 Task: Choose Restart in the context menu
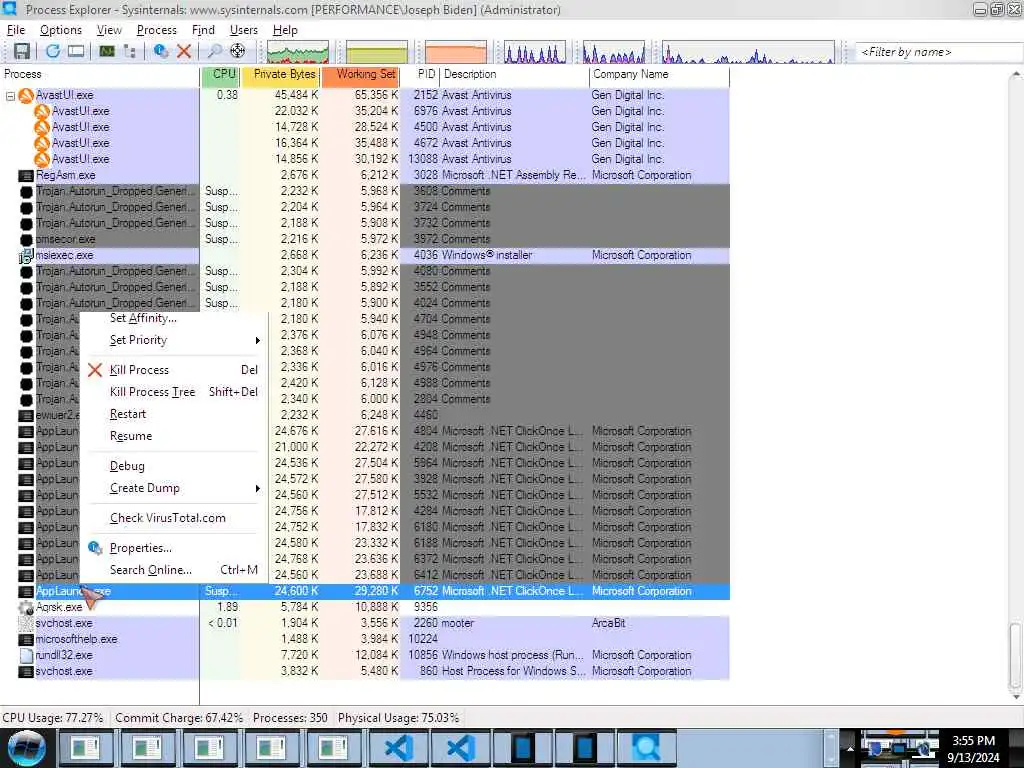coord(174,414)
